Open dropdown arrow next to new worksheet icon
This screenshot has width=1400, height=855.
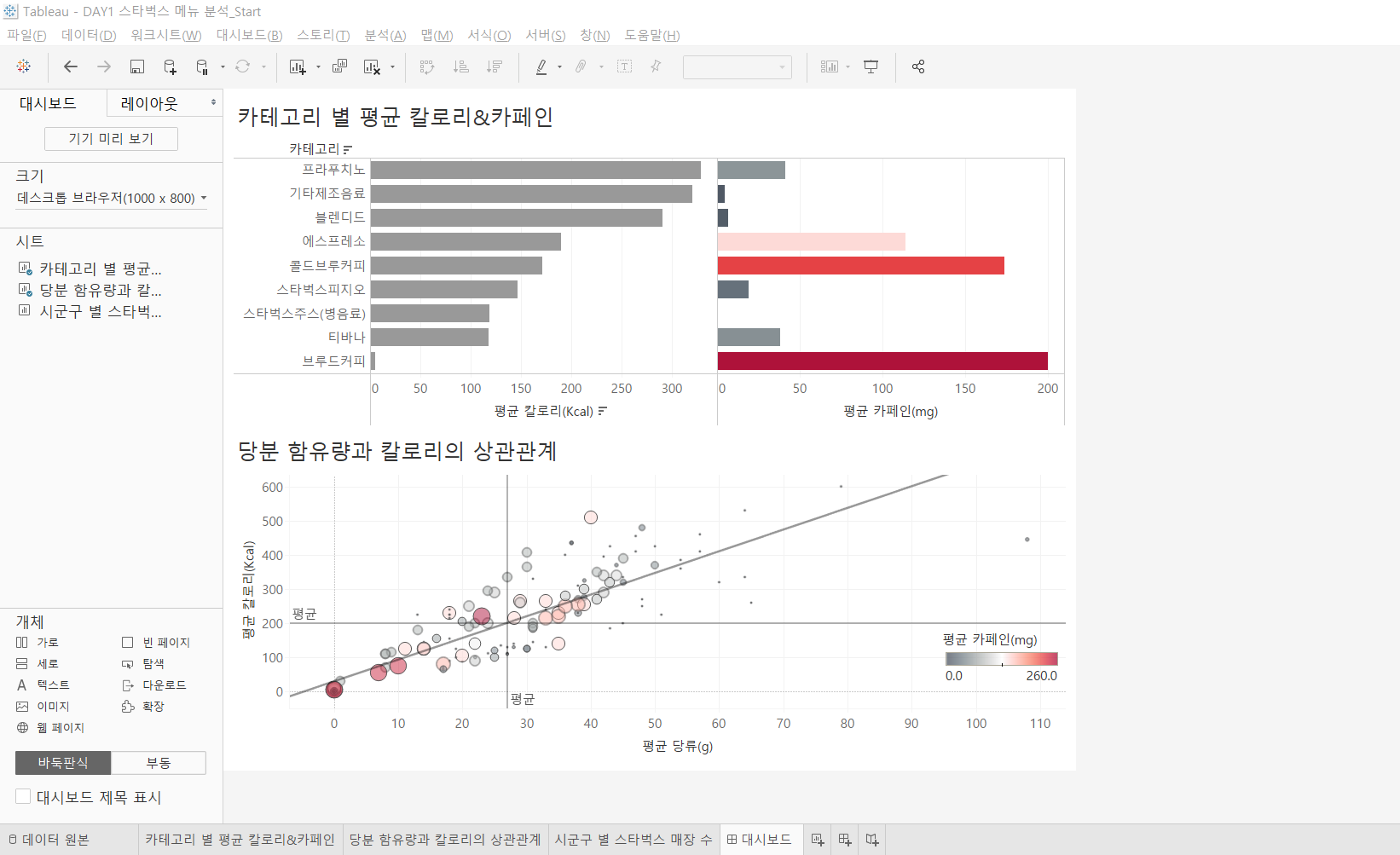pyautogui.click(x=318, y=66)
